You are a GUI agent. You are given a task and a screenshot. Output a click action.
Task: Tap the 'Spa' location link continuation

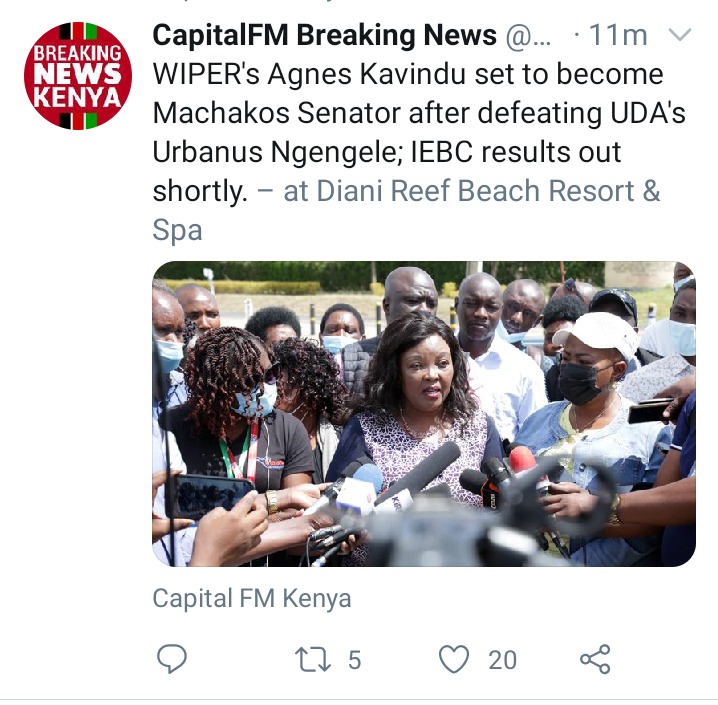(x=177, y=230)
